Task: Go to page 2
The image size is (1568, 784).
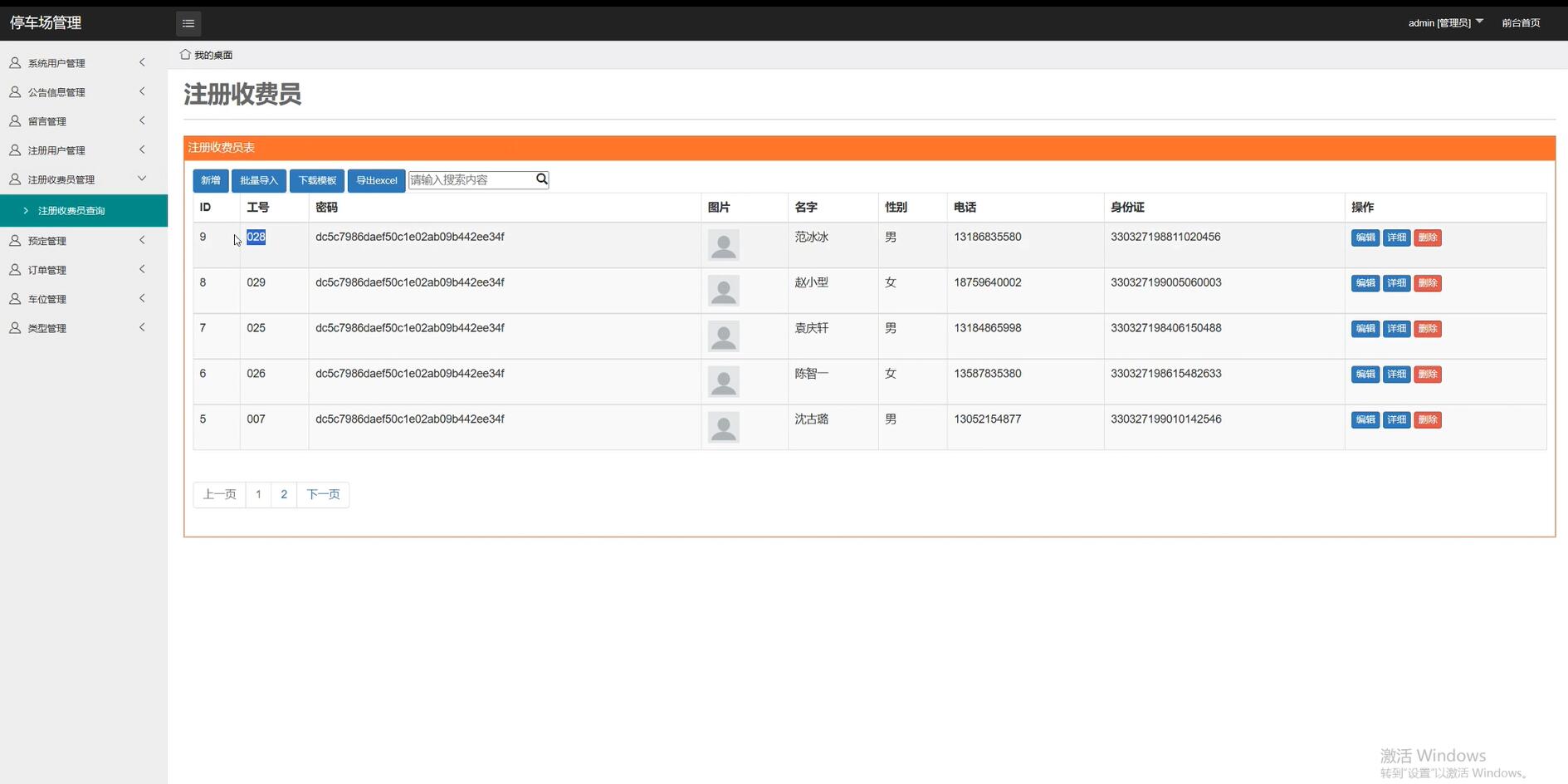Action: pos(284,494)
